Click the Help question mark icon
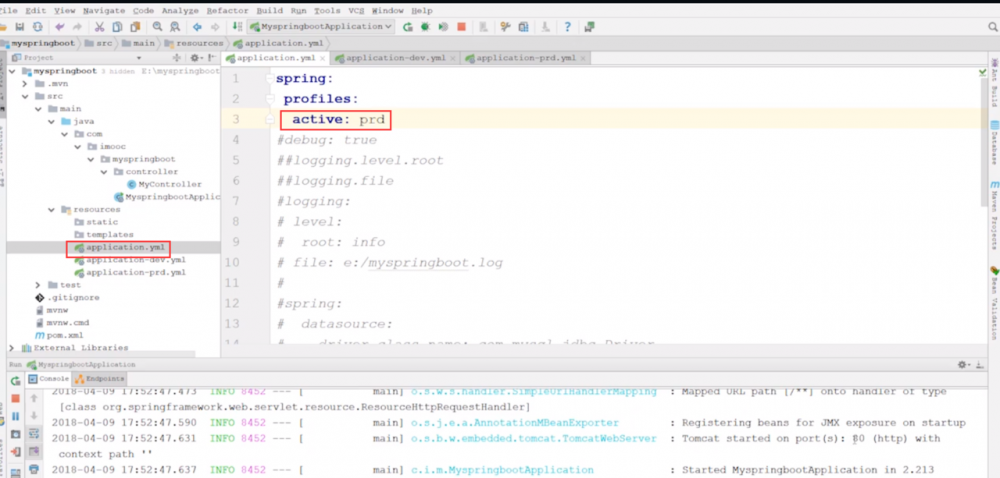Screen dimensions: 1000x478 coord(567,27)
